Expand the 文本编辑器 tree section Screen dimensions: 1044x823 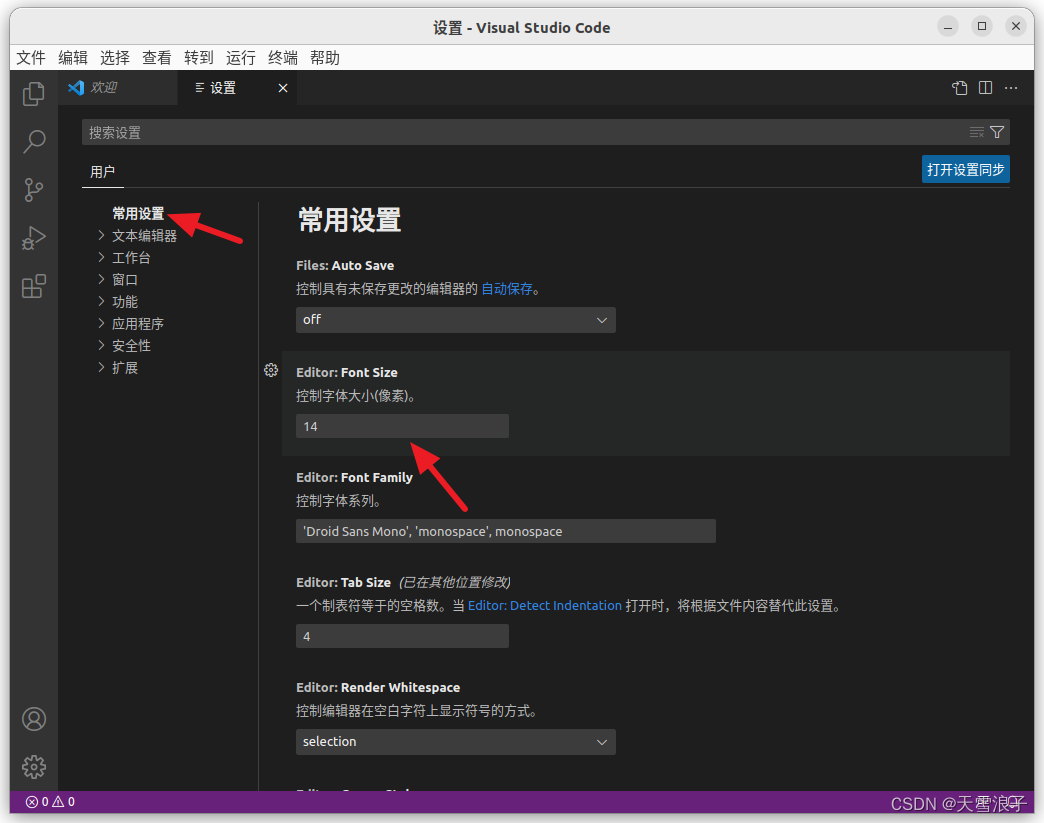tap(101, 235)
